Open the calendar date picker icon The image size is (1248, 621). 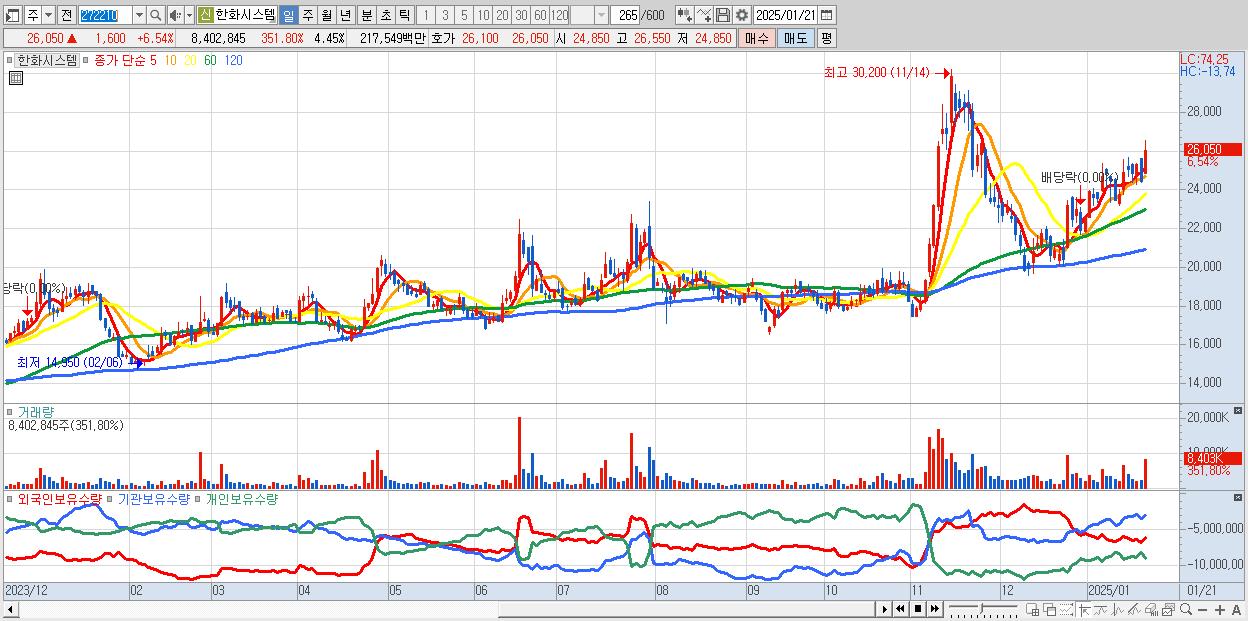826,15
